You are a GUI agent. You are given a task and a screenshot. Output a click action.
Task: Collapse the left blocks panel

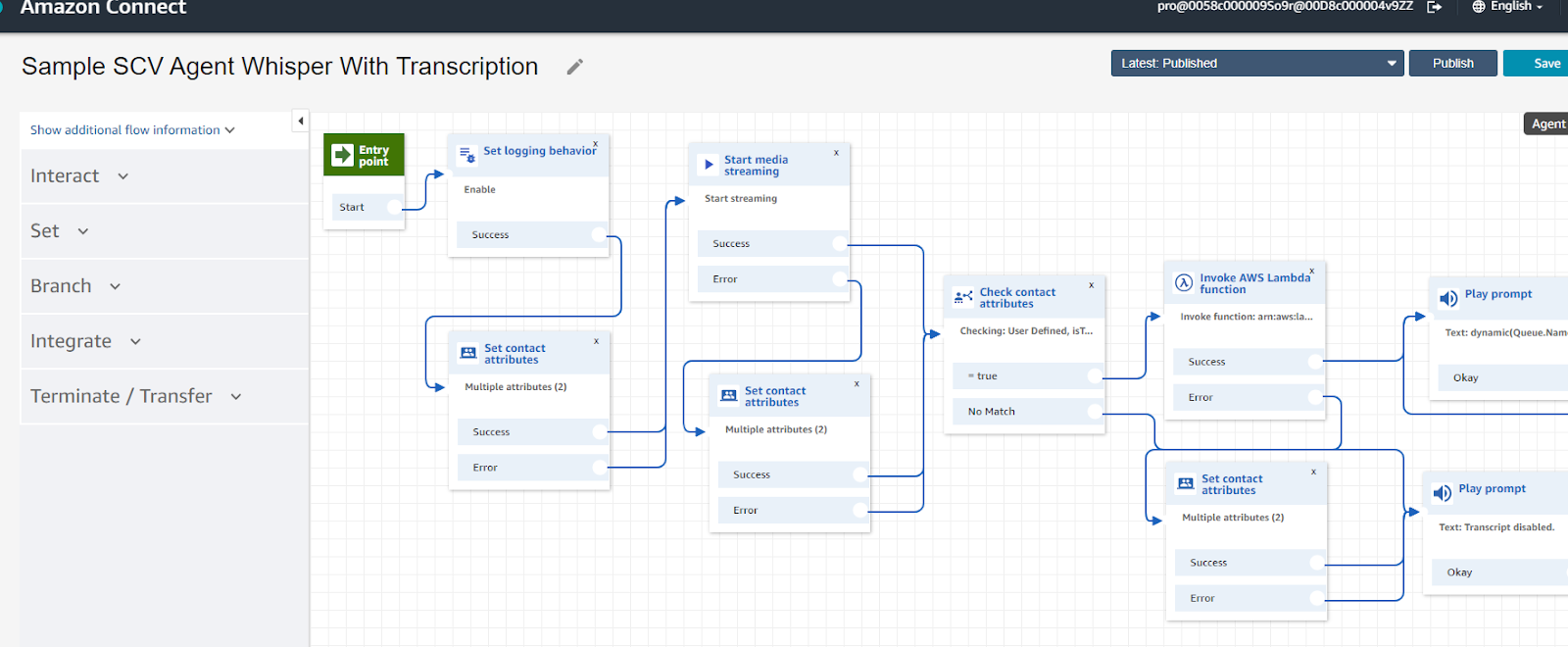coord(301,121)
